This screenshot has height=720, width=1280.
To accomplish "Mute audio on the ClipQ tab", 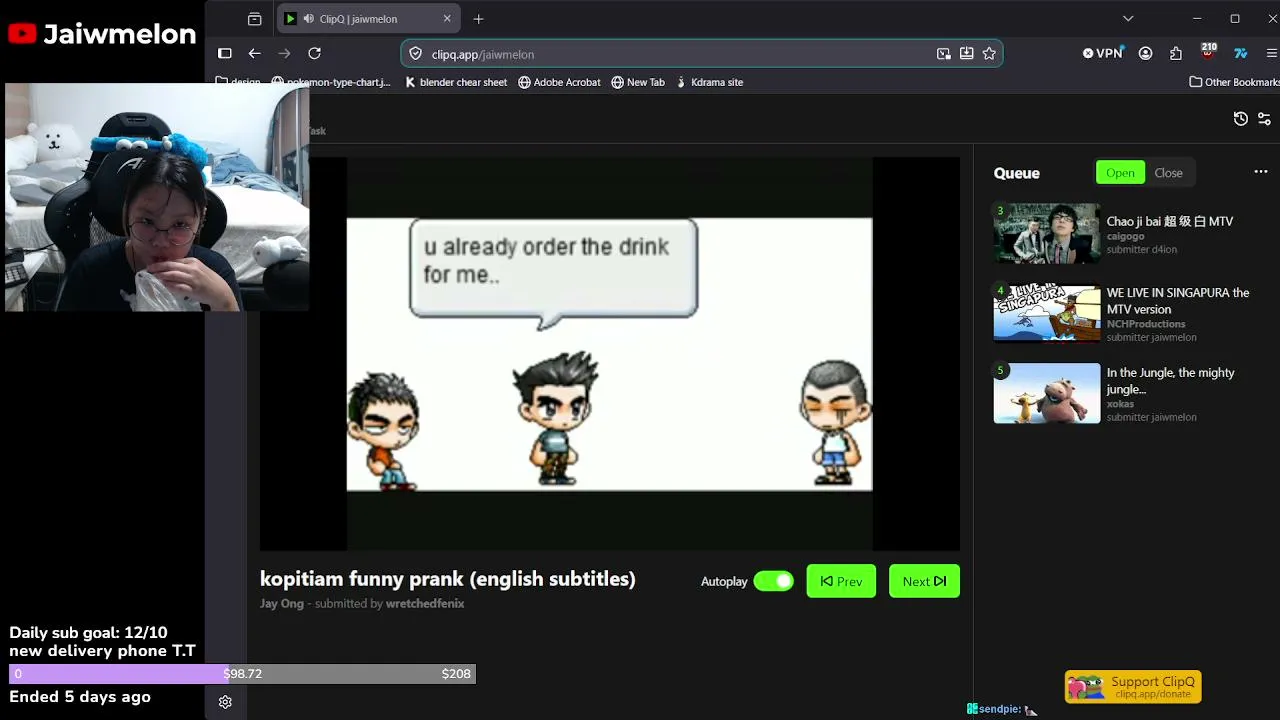I will tap(309, 19).
